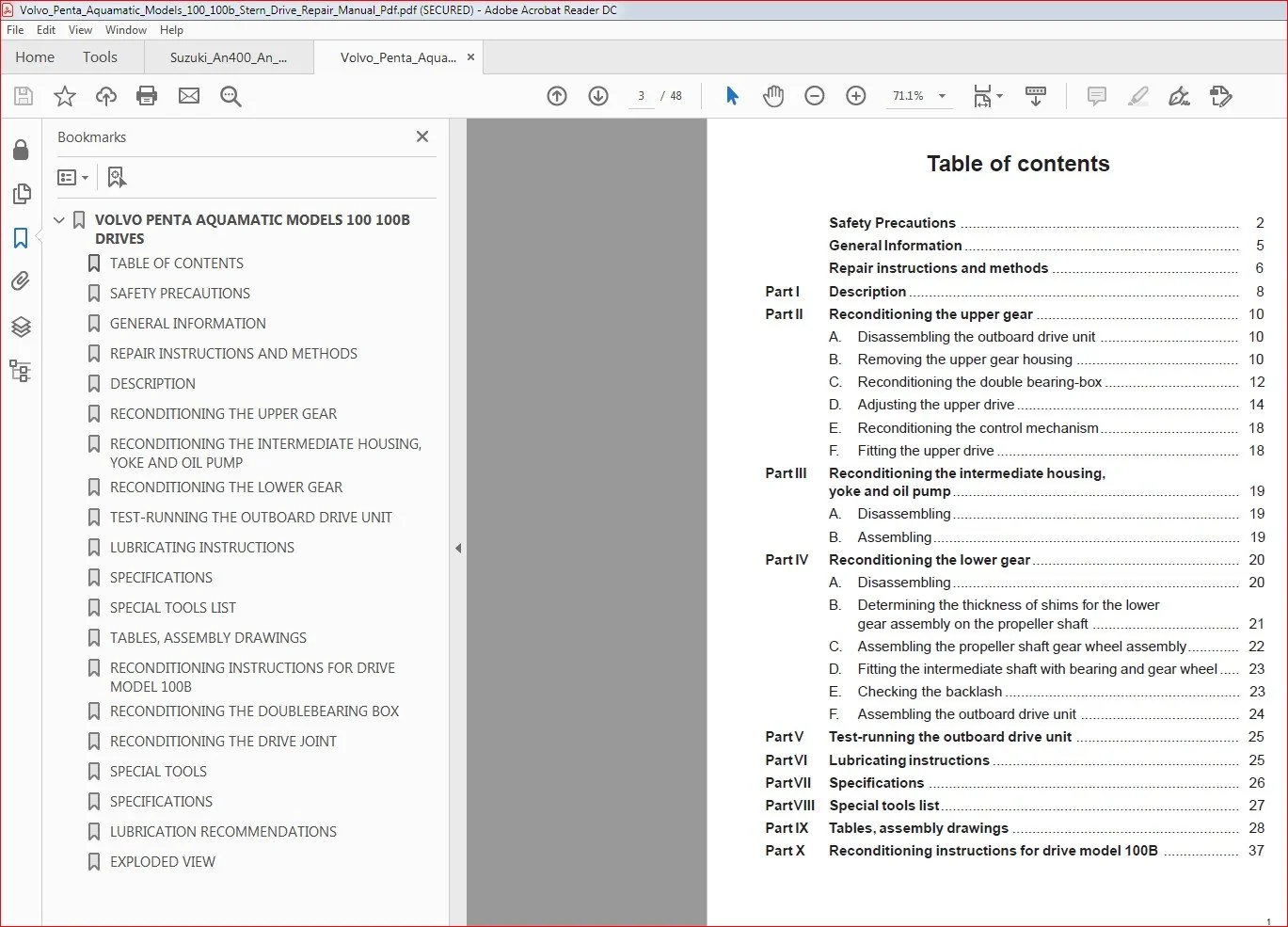Open the bookmark options menu dropdown
The width and height of the screenshot is (1288, 927).
[x=72, y=177]
